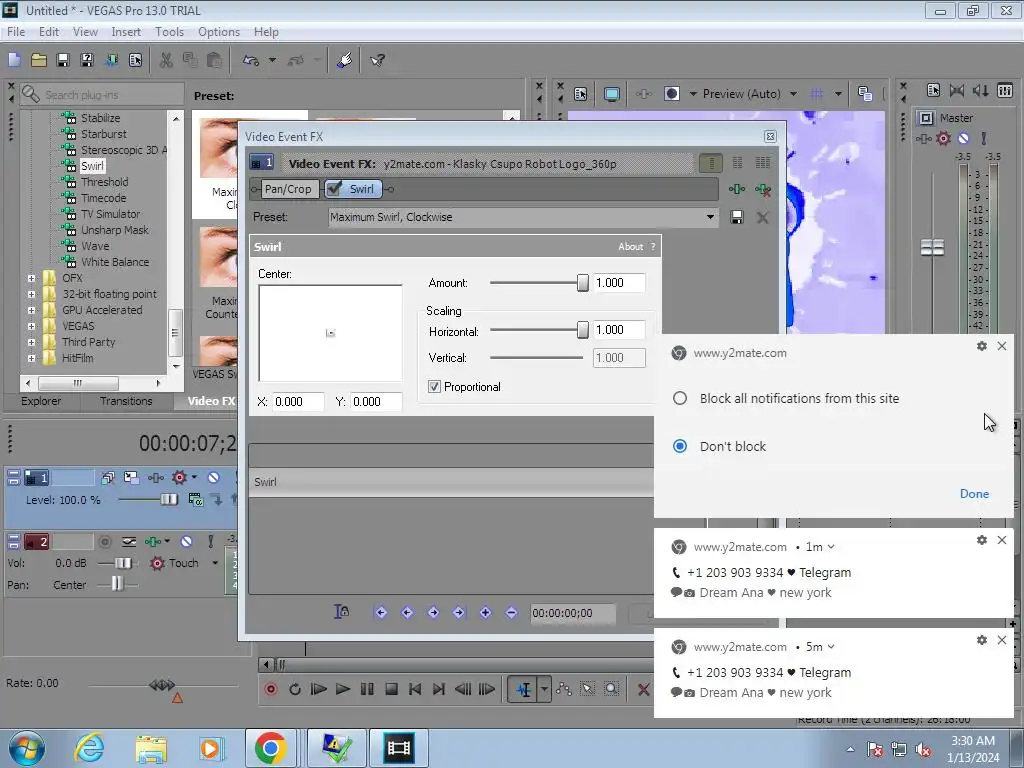Screen dimensions: 1024x768
Task: Remove selected plug-in from the chain
Action: tap(762, 189)
